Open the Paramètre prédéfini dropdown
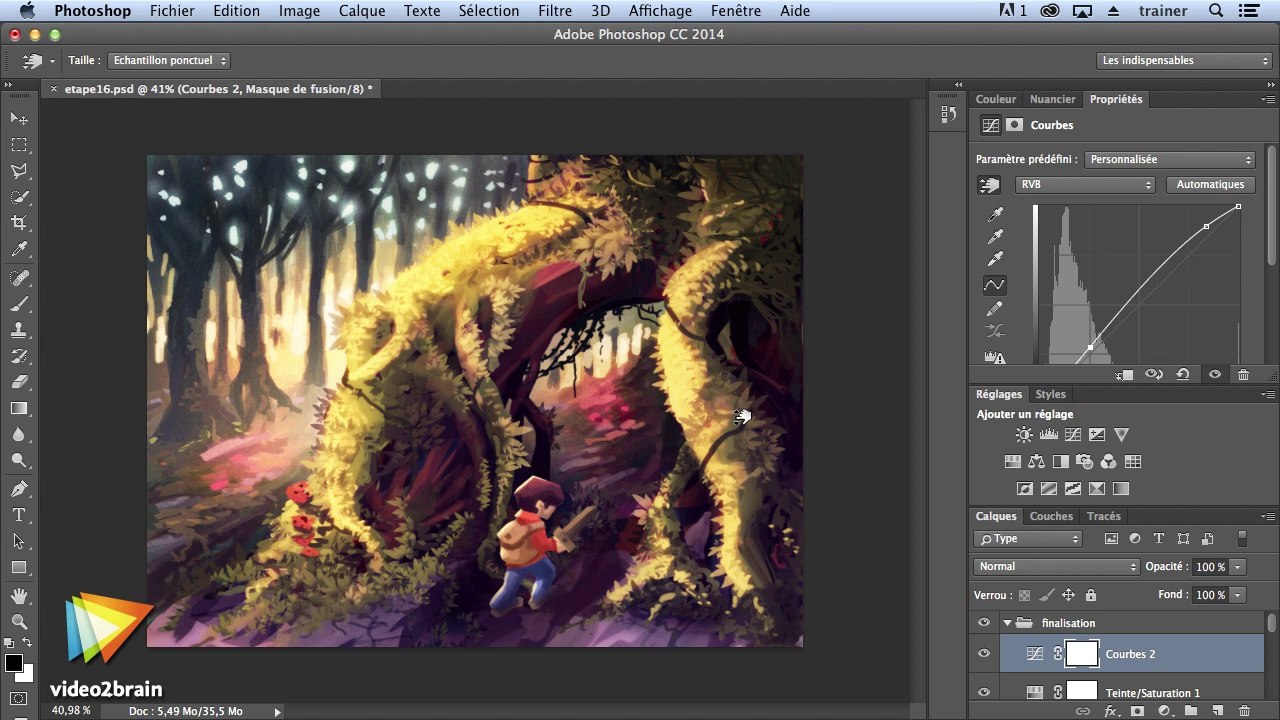 [1170, 160]
